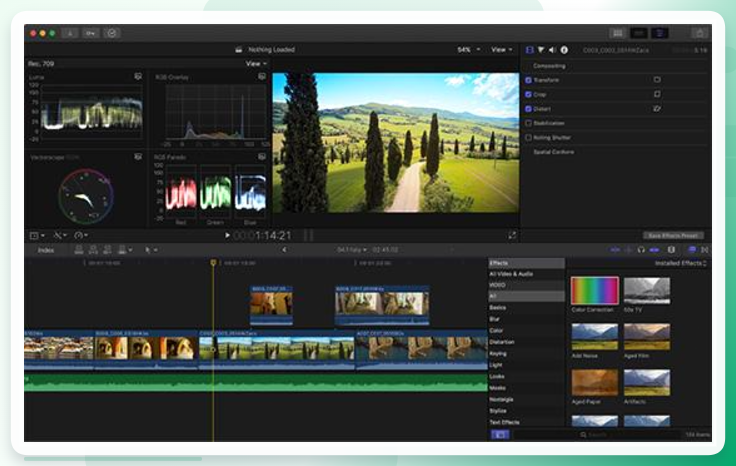The image size is (736, 466).
Task: Click the connect clip to storyline icon
Action: (79, 250)
